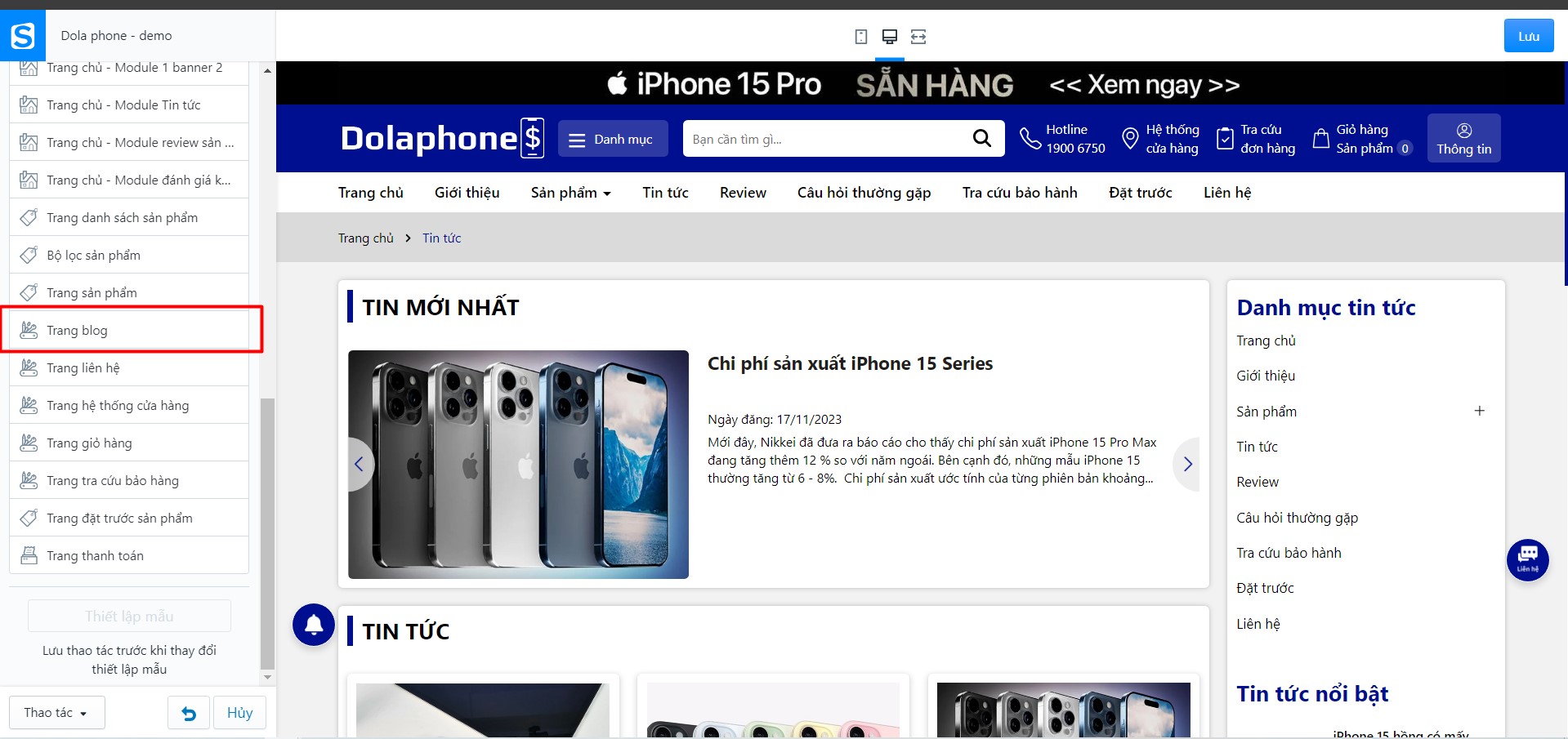
Task: Click the tag icon beside Bộ lọc sản phẩm
Action: point(29,255)
